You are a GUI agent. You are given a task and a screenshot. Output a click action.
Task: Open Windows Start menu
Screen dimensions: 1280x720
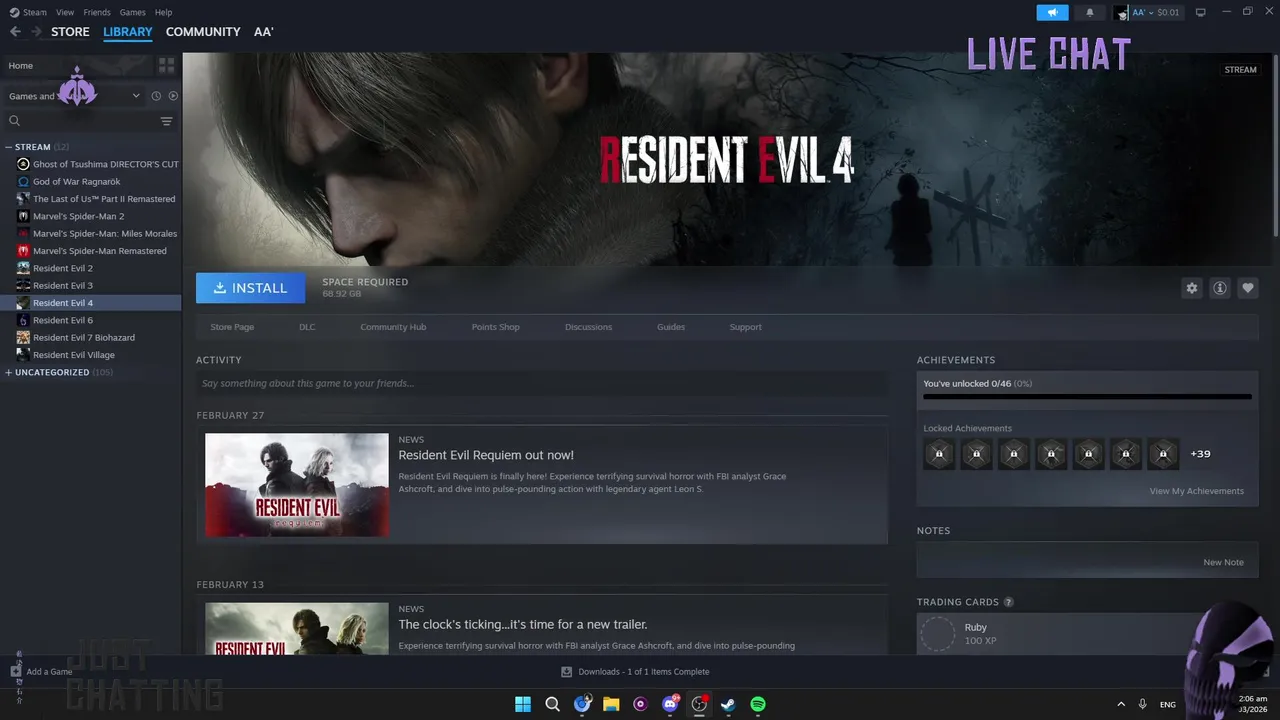point(523,704)
